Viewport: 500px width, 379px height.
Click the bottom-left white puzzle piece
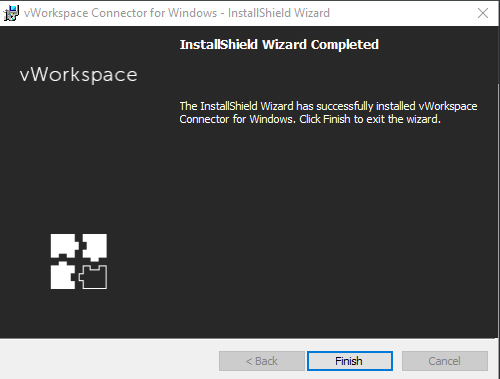pos(63,275)
